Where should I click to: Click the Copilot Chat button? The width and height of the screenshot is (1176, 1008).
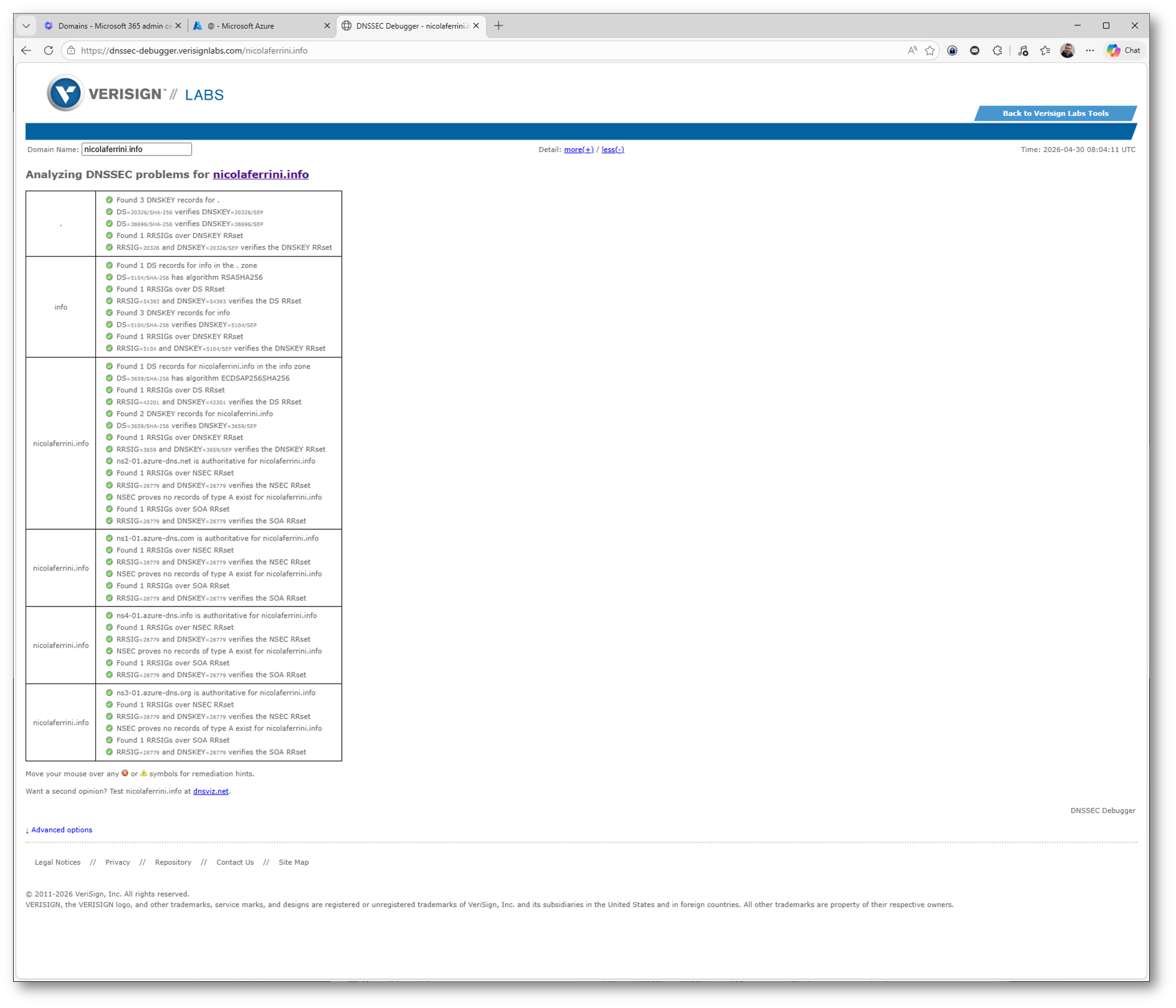point(1124,51)
